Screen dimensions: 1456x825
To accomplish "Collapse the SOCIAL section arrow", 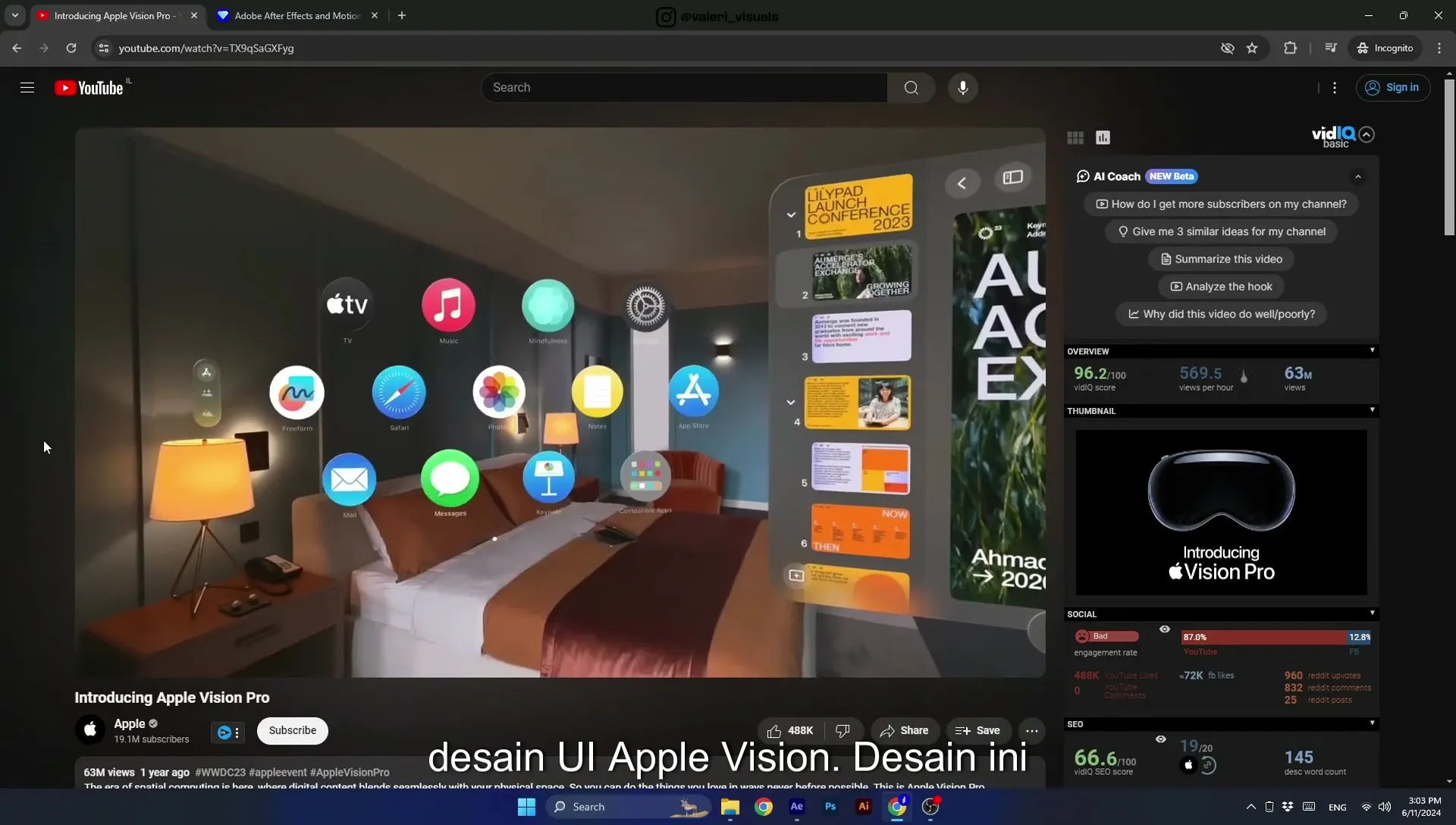I will point(1372,613).
